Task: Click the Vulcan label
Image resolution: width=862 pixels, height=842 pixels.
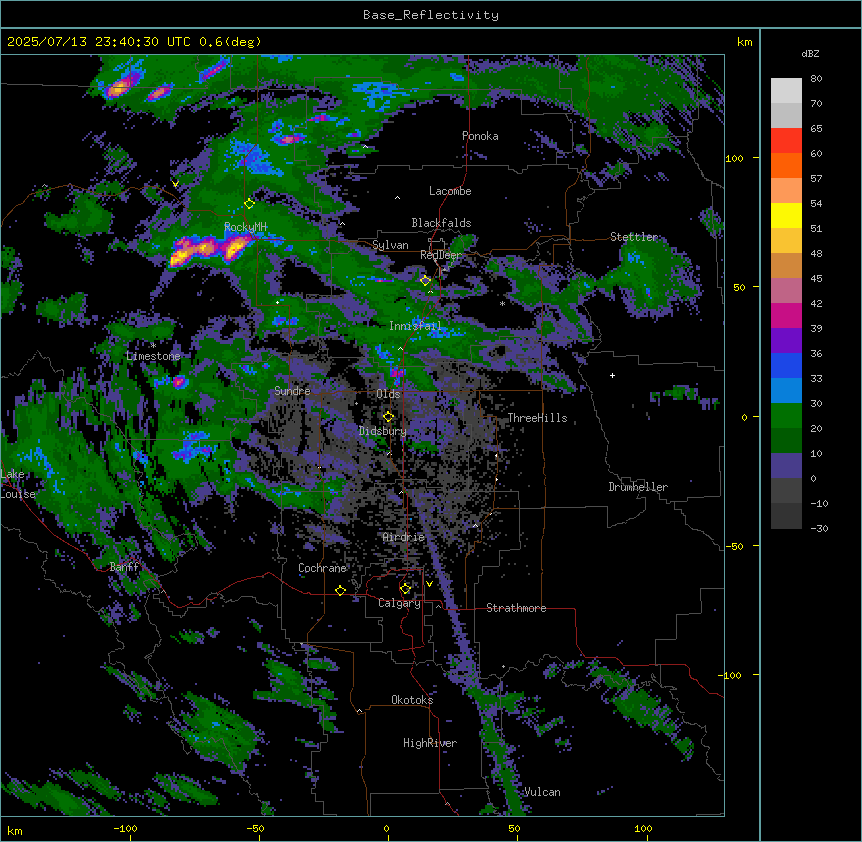Action: 542,792
